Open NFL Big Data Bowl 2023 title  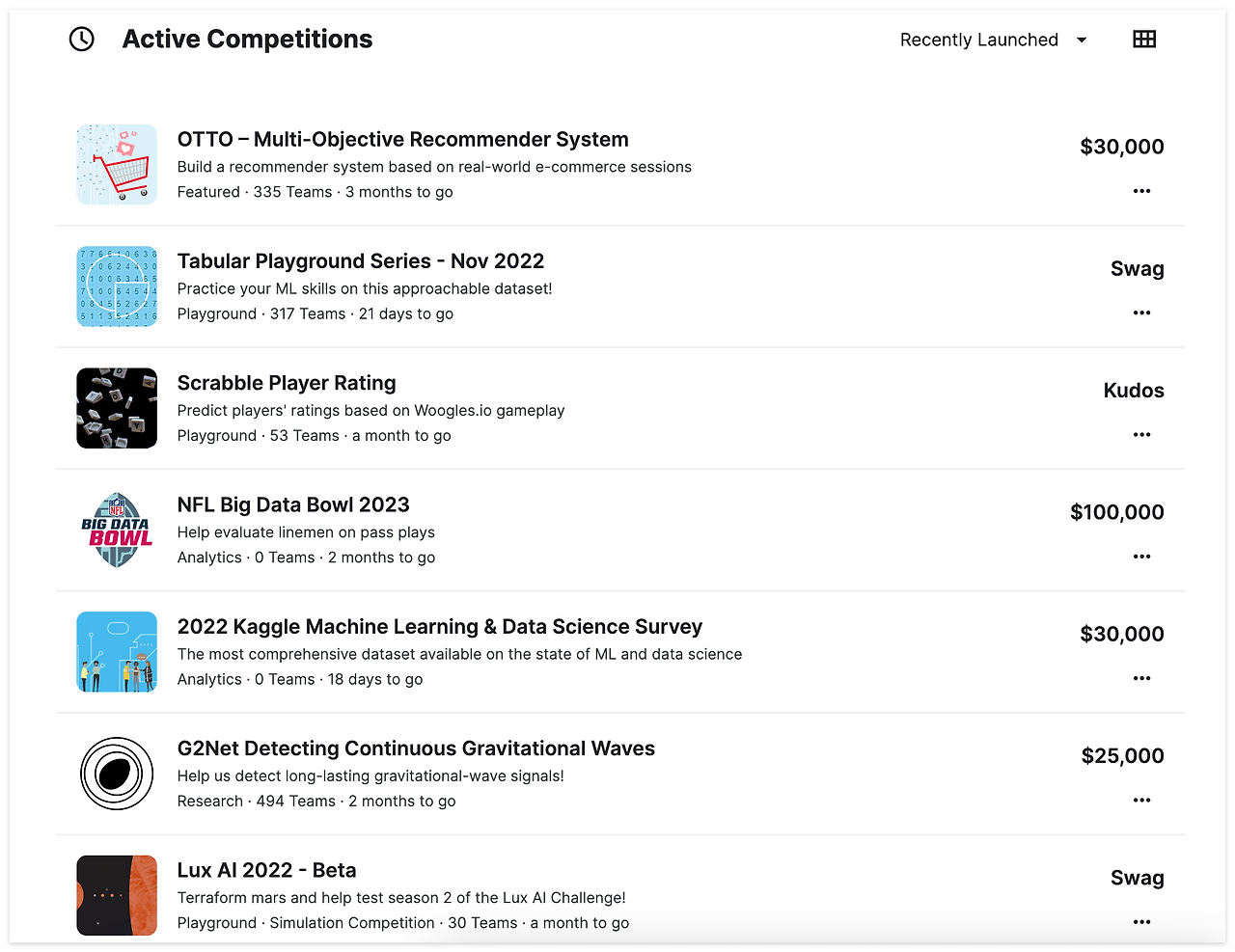click(x=293, y=505)
